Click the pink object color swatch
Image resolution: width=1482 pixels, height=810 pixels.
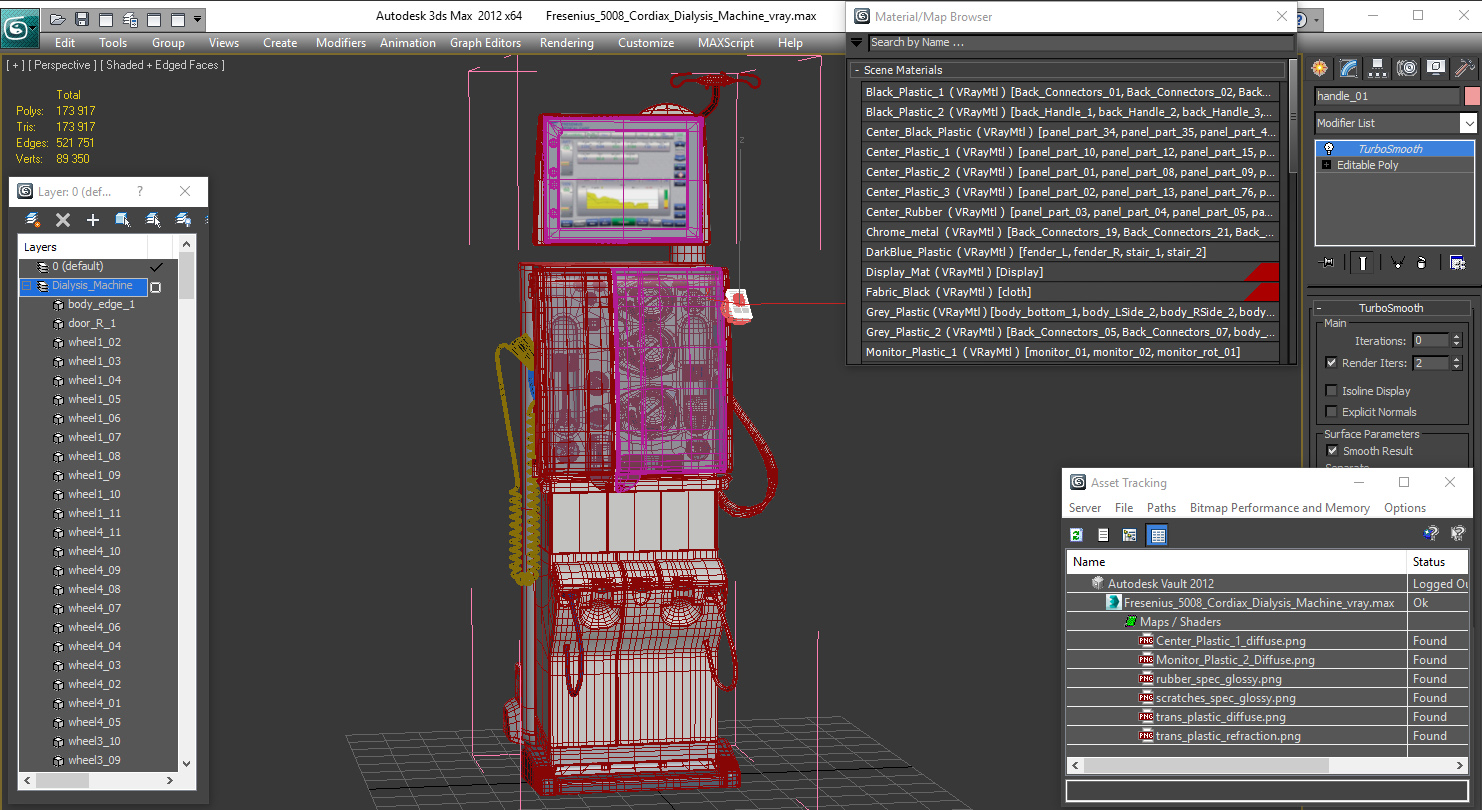1471,96
